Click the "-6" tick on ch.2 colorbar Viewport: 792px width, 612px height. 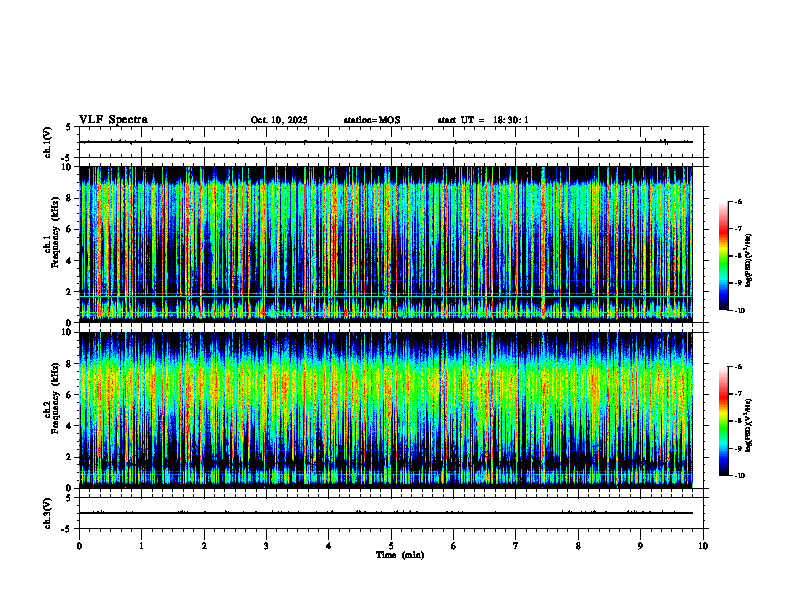[x=738, y=367]
